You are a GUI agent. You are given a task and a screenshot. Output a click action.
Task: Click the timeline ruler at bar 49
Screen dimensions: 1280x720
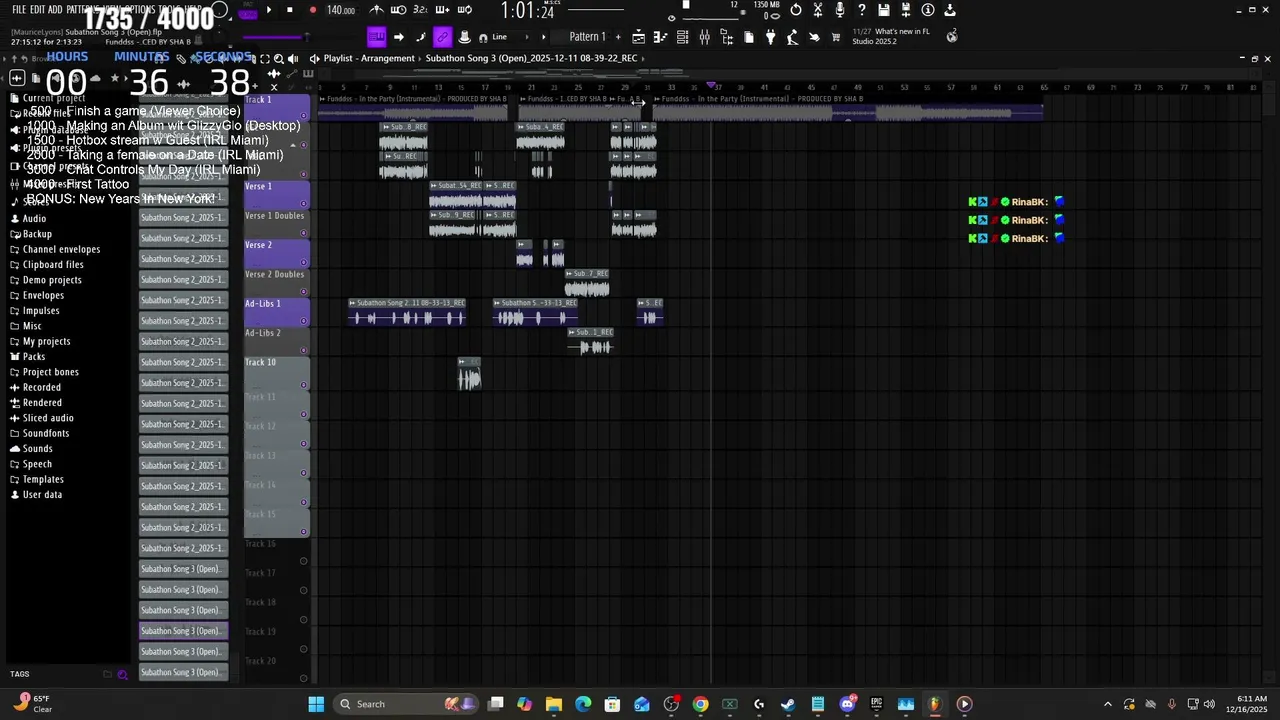click(x=858, y=87)
